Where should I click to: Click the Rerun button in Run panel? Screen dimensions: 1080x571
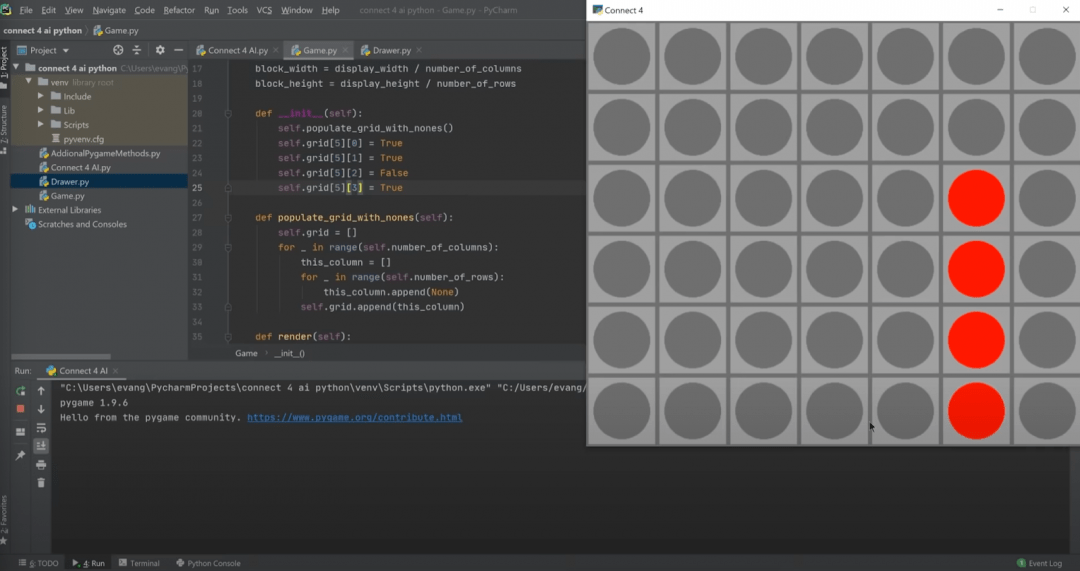[x=20, y=391]
